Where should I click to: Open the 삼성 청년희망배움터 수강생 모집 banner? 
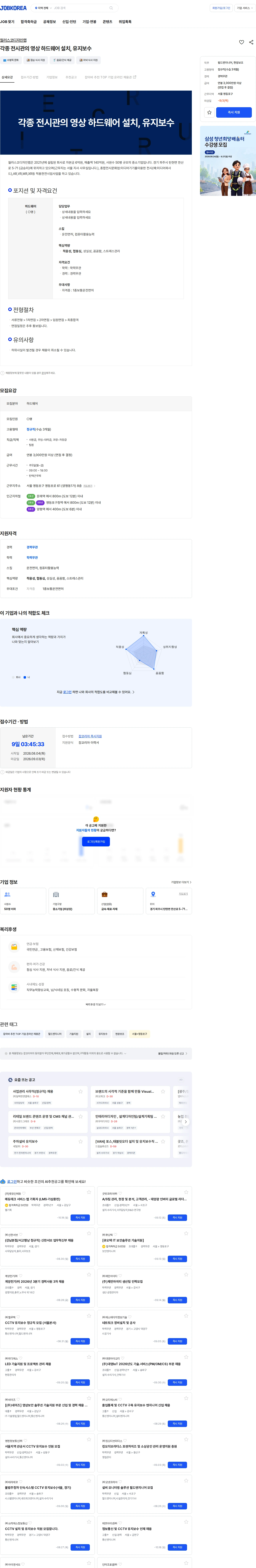(x=228, y=161)
